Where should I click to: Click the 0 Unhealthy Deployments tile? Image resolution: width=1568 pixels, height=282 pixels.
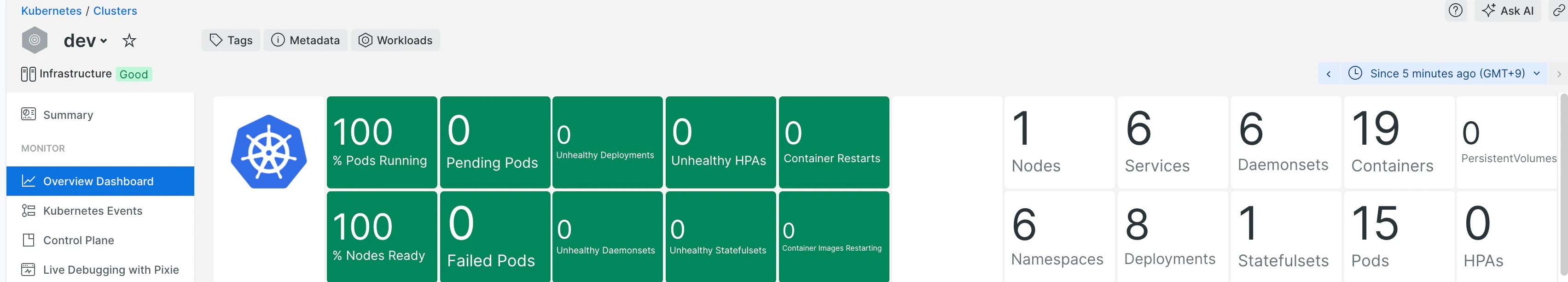point(608,142)
